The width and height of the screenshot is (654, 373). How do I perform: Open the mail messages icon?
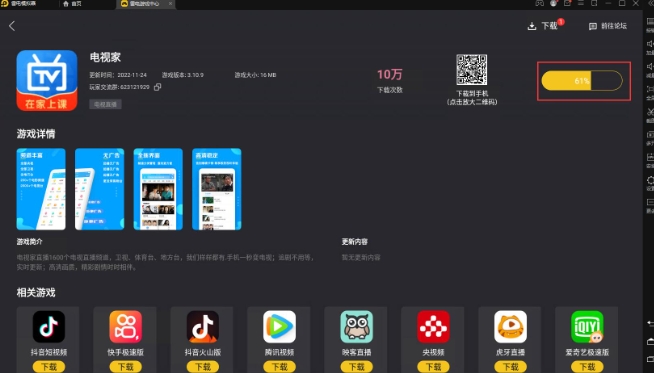click(x=567, y=3)
